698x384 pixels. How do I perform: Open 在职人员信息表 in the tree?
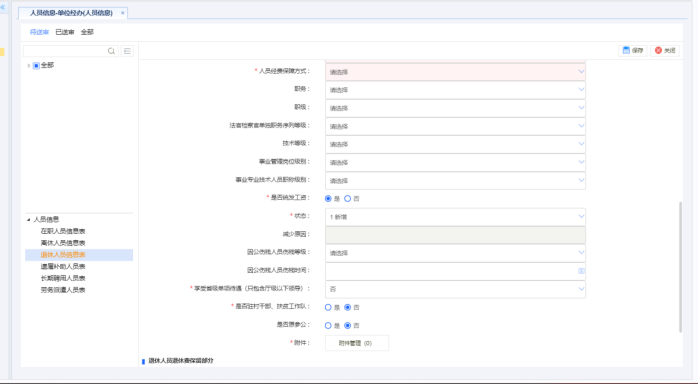(x=63, y=231)
